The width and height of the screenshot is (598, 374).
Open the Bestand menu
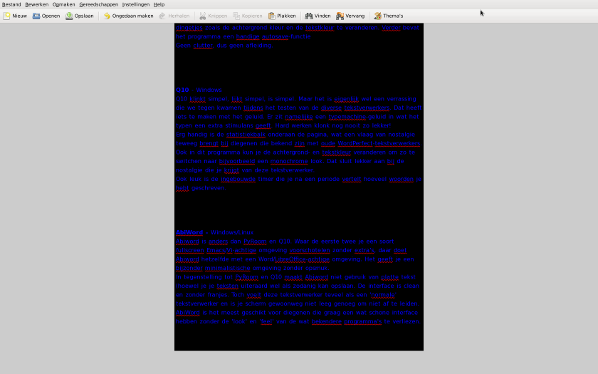point(11,5)
